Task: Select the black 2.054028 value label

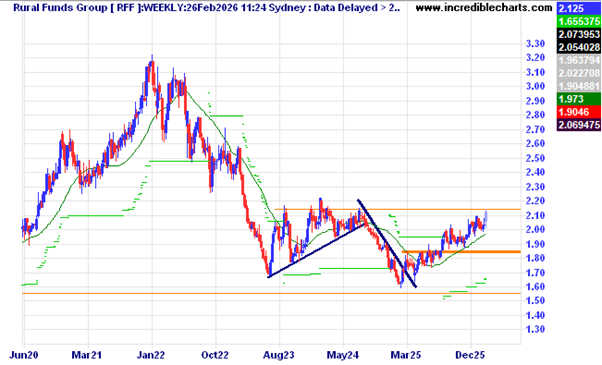Action: pyautogui.click(x=579, y=47)
